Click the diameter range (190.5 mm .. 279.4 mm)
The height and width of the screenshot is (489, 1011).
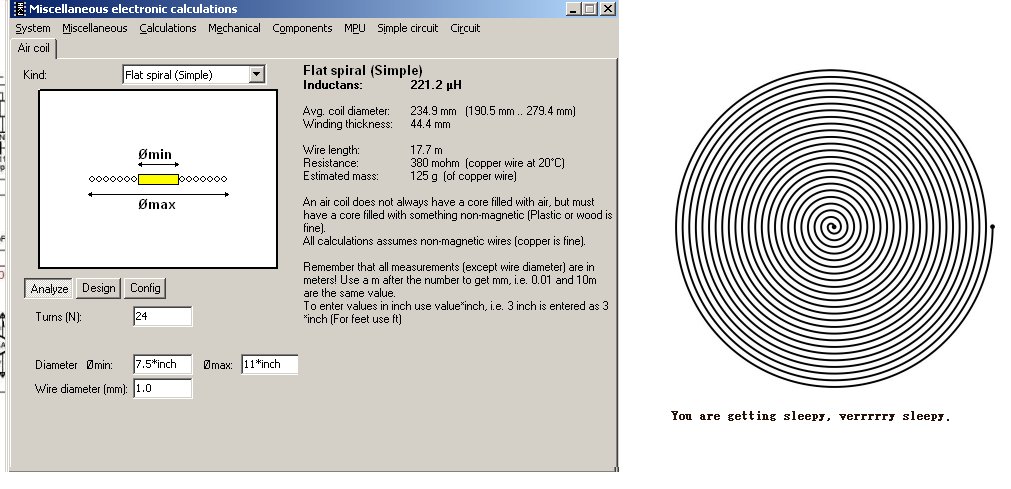point(520,111)
